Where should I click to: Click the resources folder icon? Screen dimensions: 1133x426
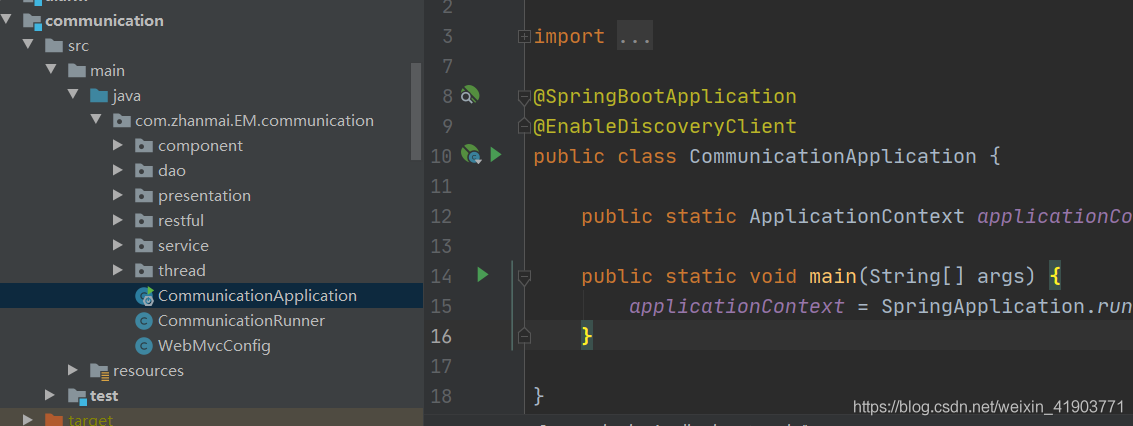[100, 371]
